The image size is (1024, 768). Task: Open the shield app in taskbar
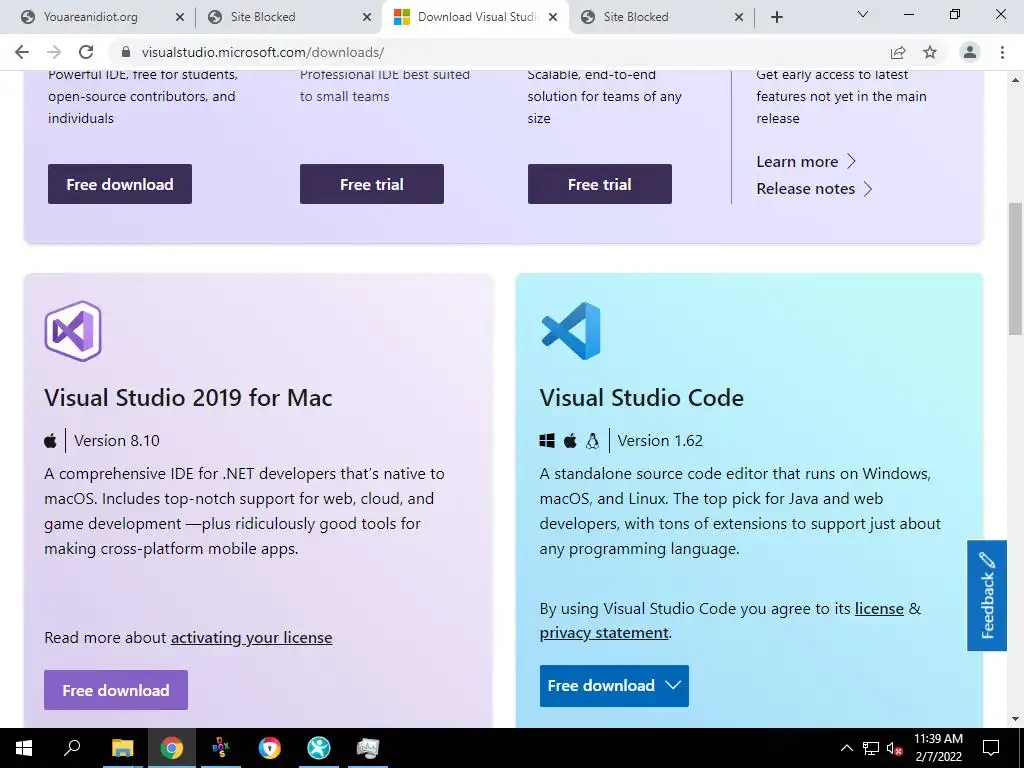click(x=270, y=748)
